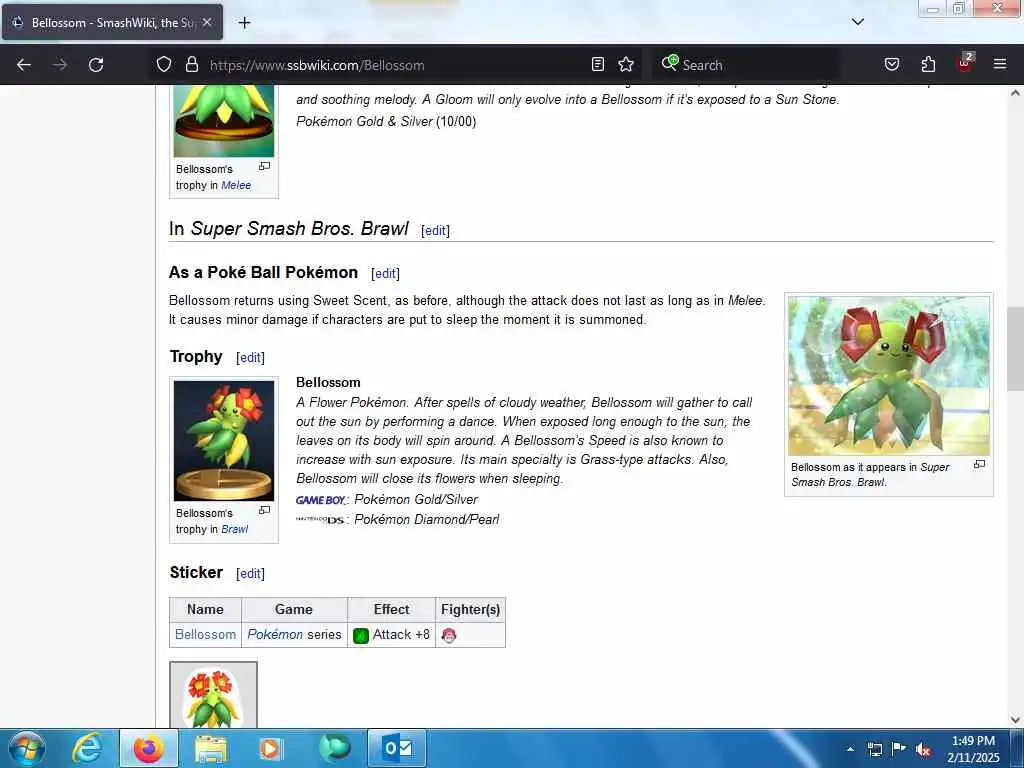The image size is (1024, 768).
Task: Open a new browser tab
Action: [x=244, y=23]
